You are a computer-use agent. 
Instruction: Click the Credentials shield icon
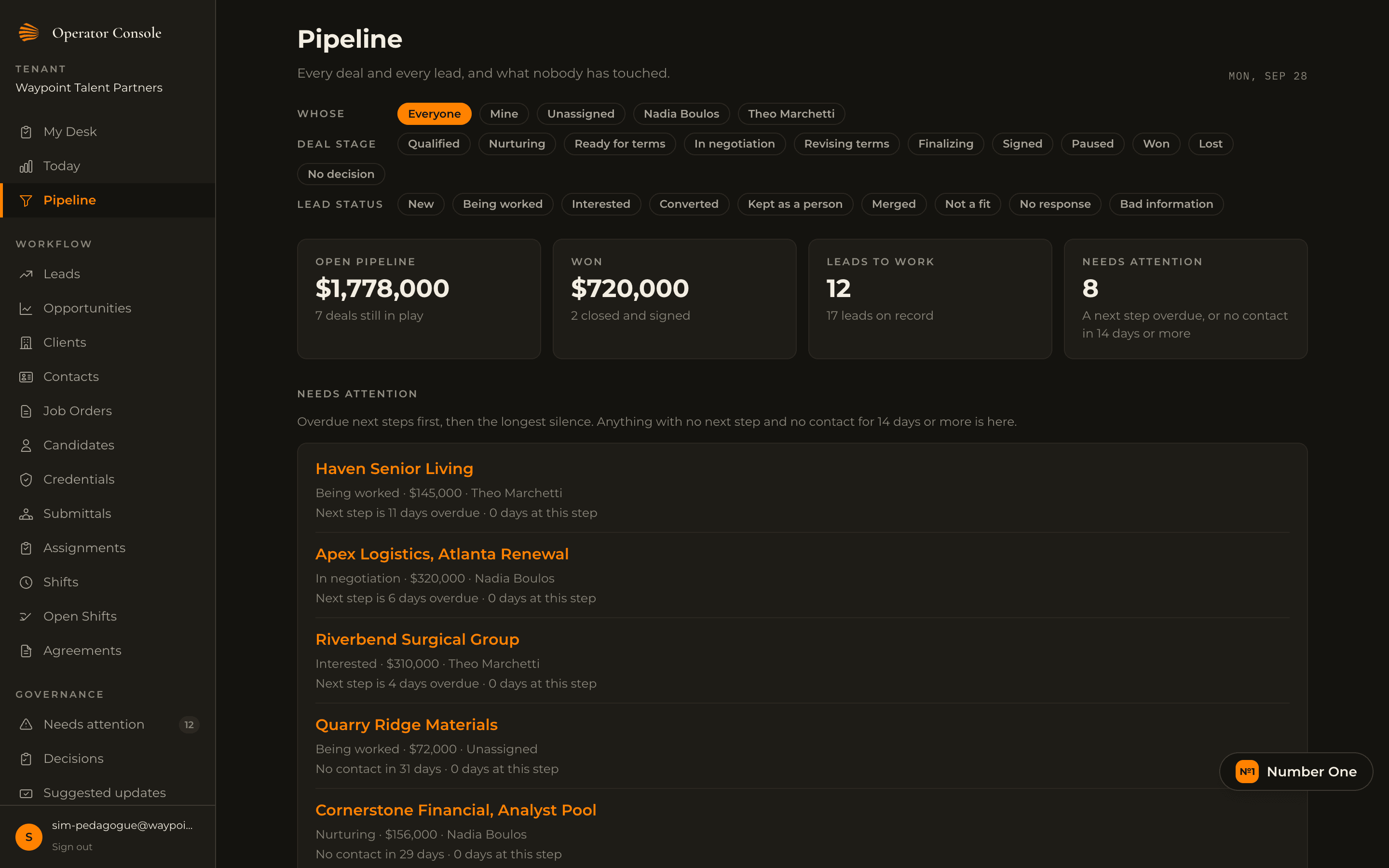(26, 480)
